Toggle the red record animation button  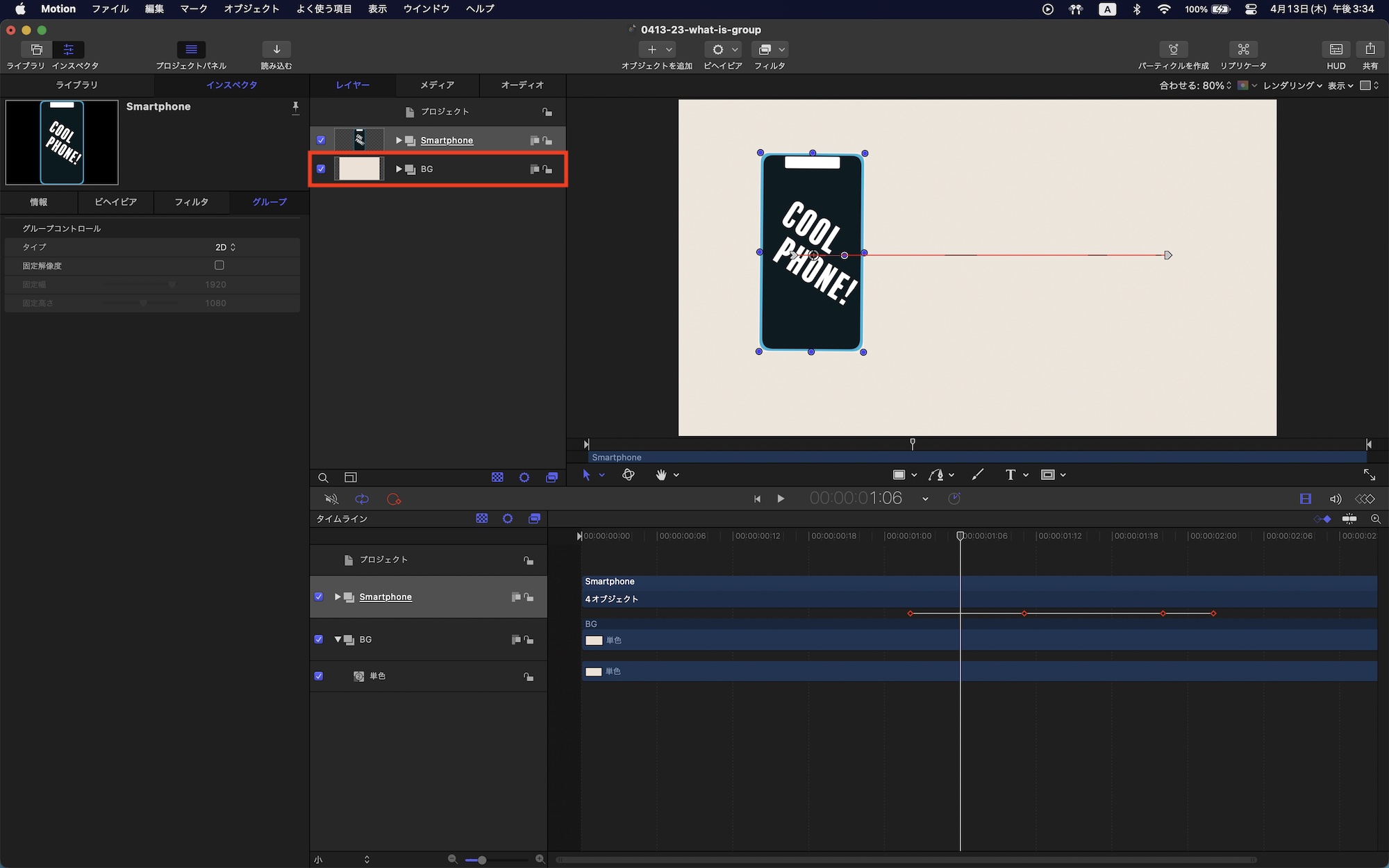point(394,499)
